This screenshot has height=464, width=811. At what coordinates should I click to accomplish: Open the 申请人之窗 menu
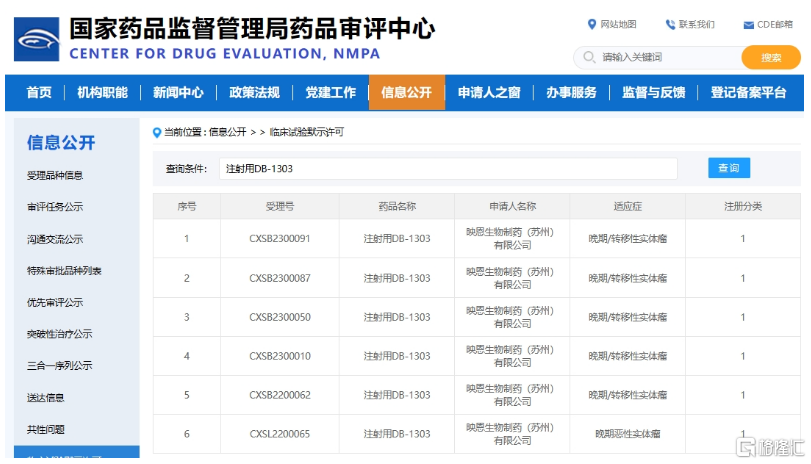point(489,93)
